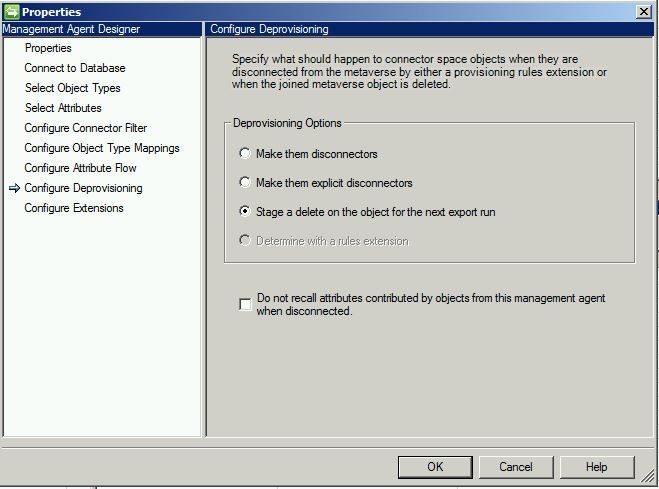Click the Cancel button
Screen dimensions: 659x489
516,467
